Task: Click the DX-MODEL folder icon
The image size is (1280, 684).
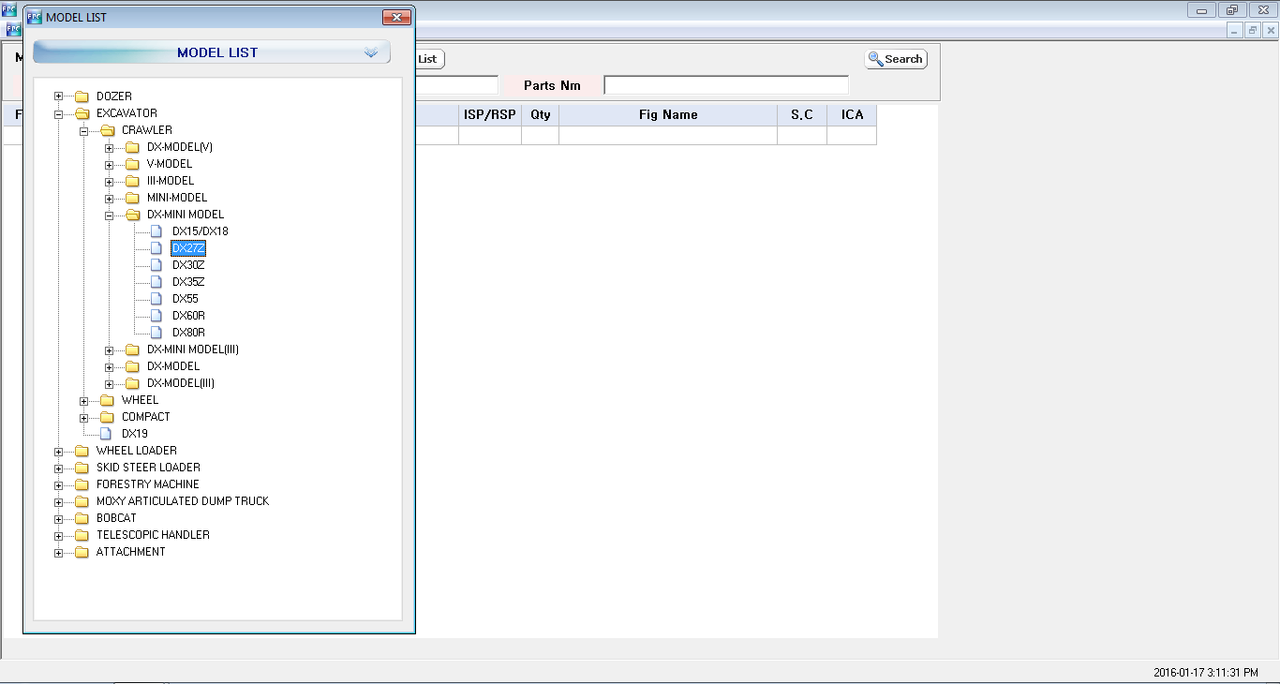Action: [132, 367]
